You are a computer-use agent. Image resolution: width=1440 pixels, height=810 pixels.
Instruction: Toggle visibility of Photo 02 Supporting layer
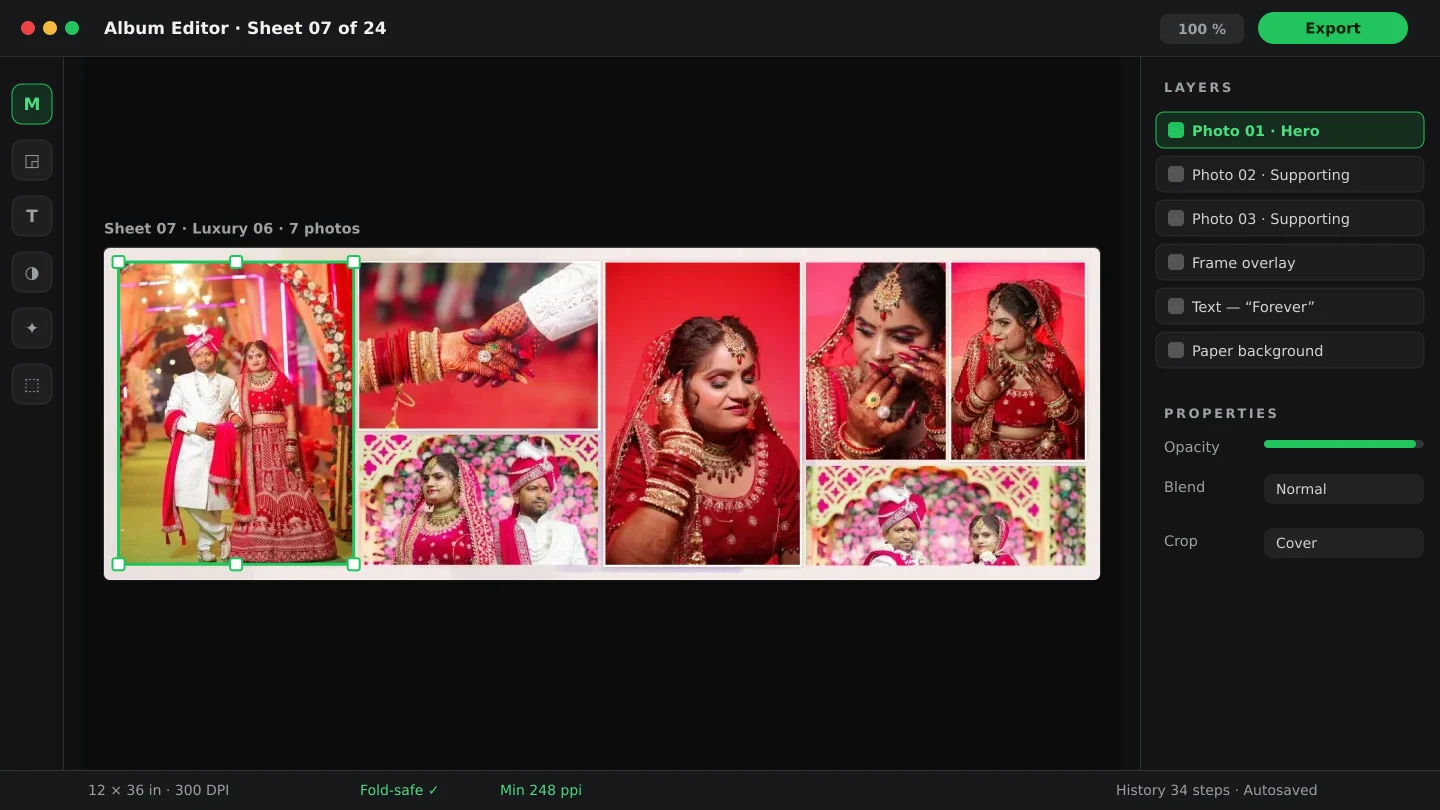[x=1176, y=174]
